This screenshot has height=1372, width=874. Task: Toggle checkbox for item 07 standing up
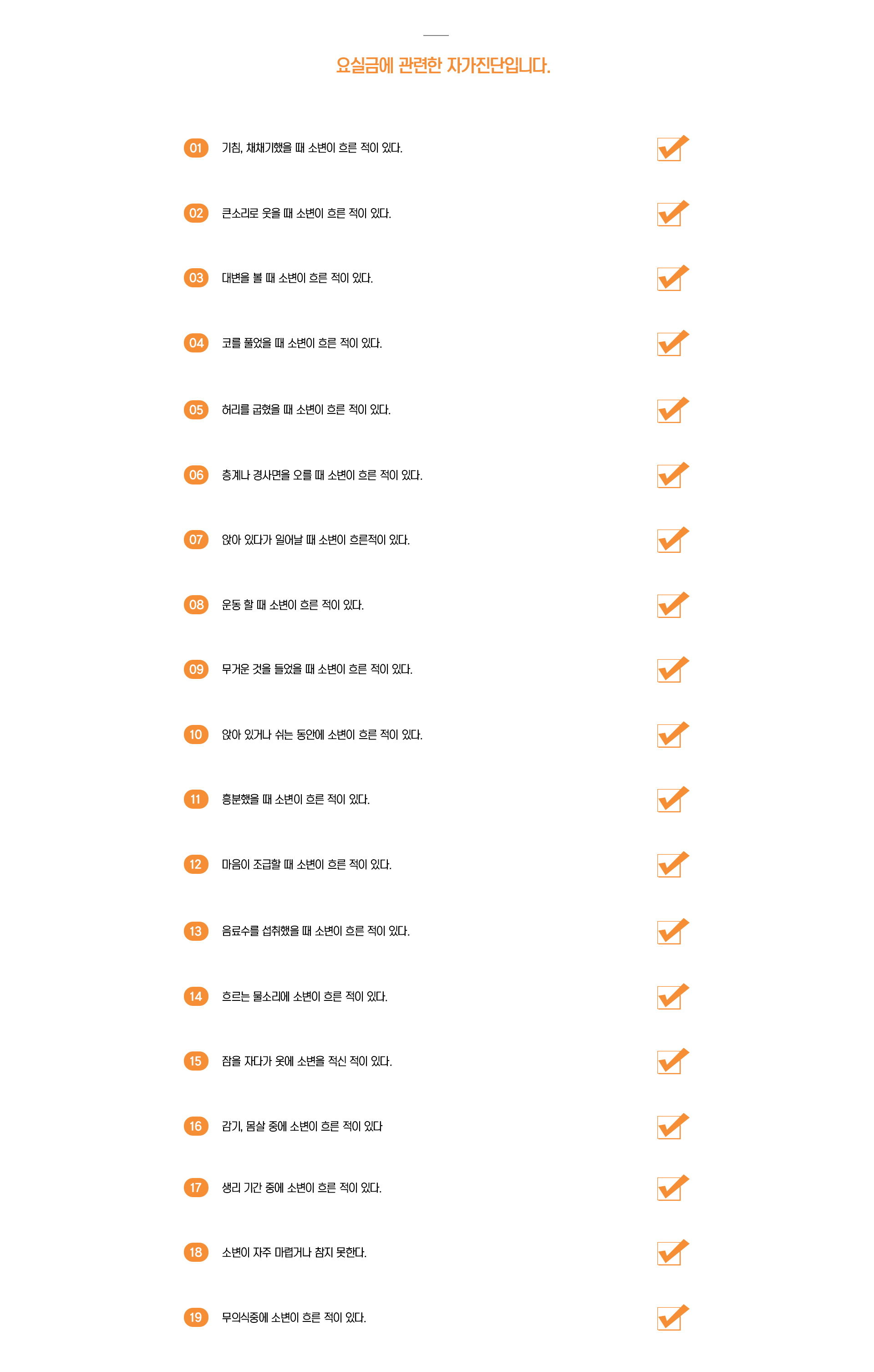click(670, 541)
